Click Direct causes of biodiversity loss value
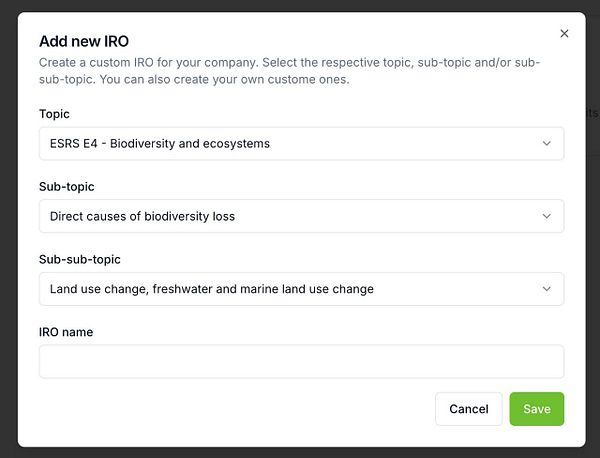 142,216
